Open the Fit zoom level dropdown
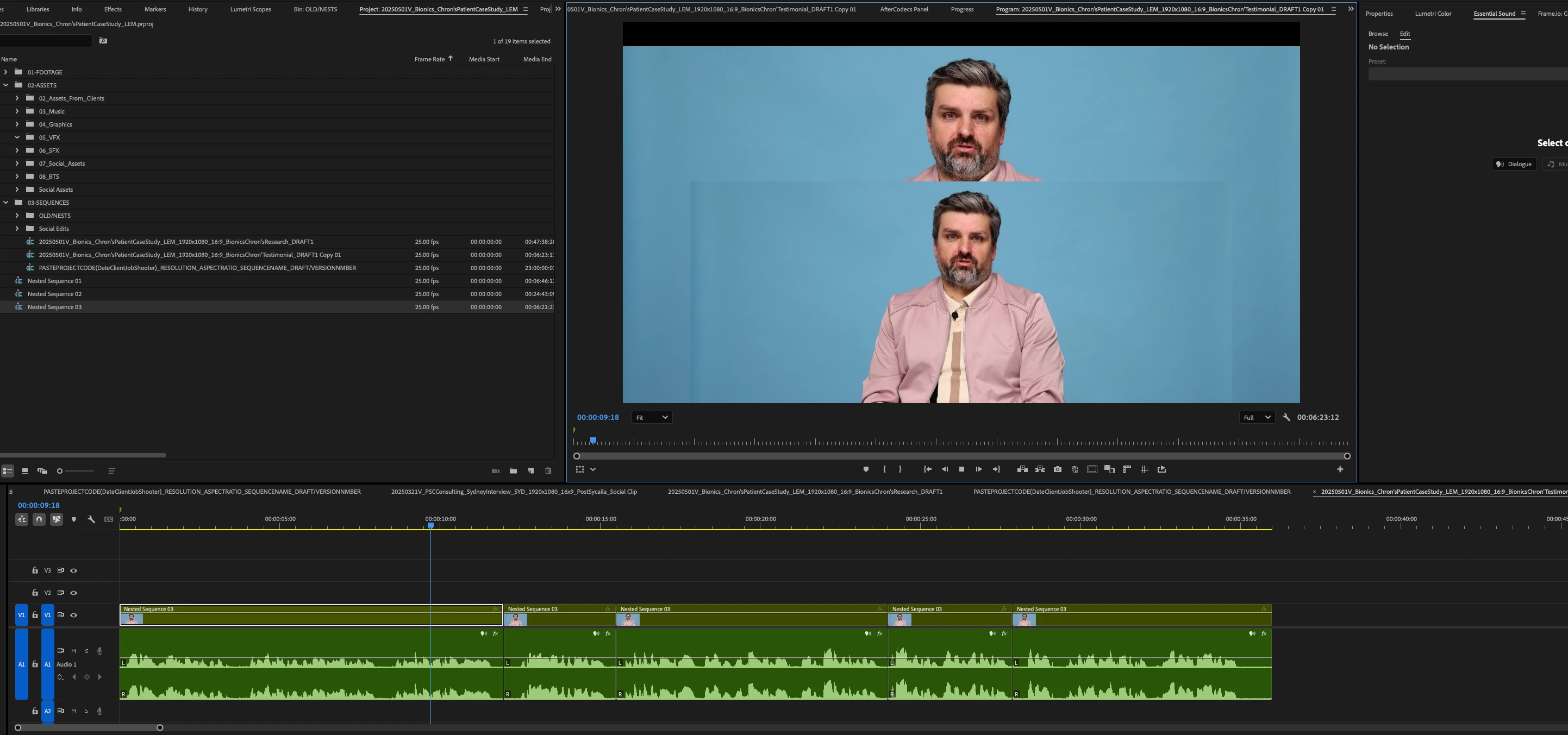Viewport: 1568px width, 735px height. 651,417
